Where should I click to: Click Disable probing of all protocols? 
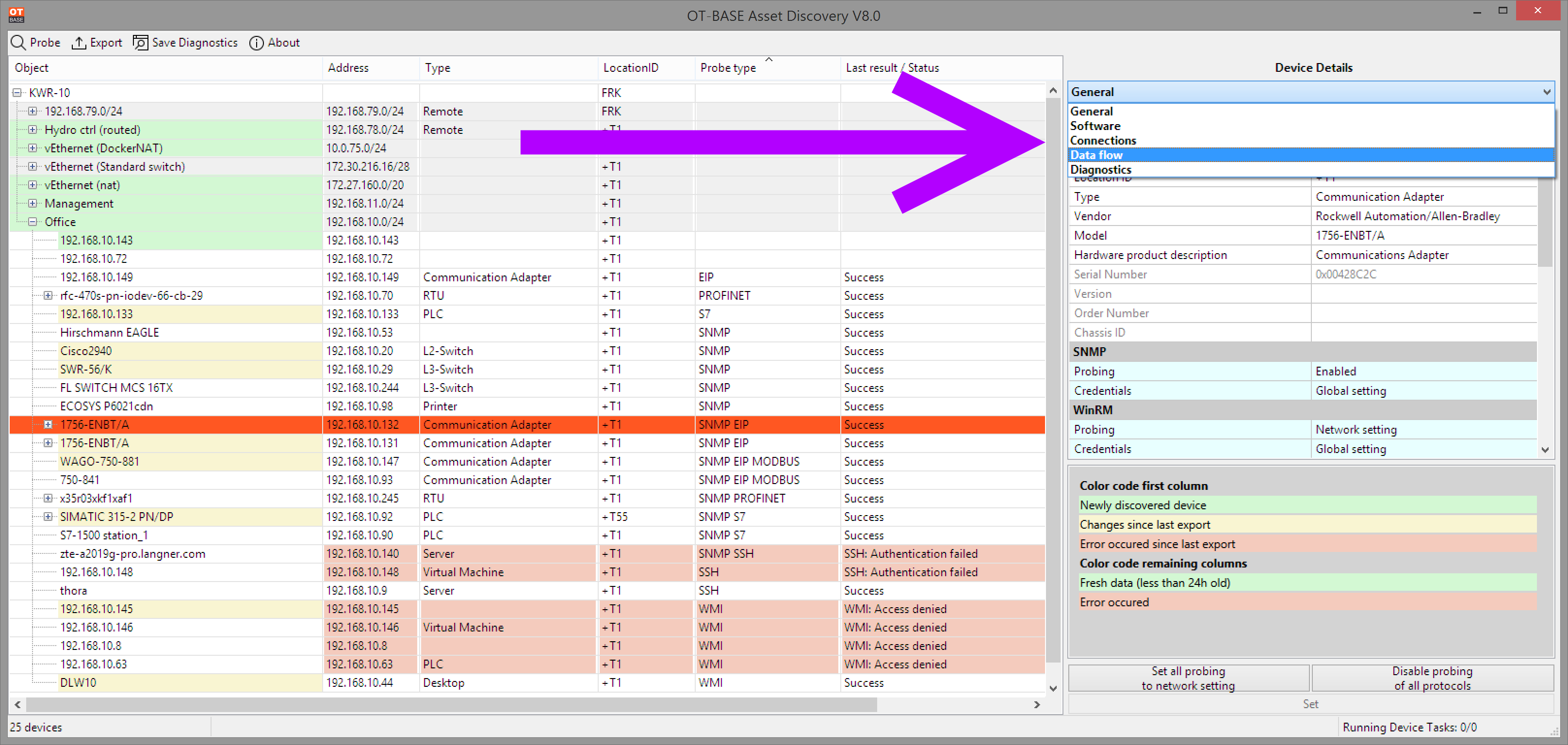(x=1432, y=678)
